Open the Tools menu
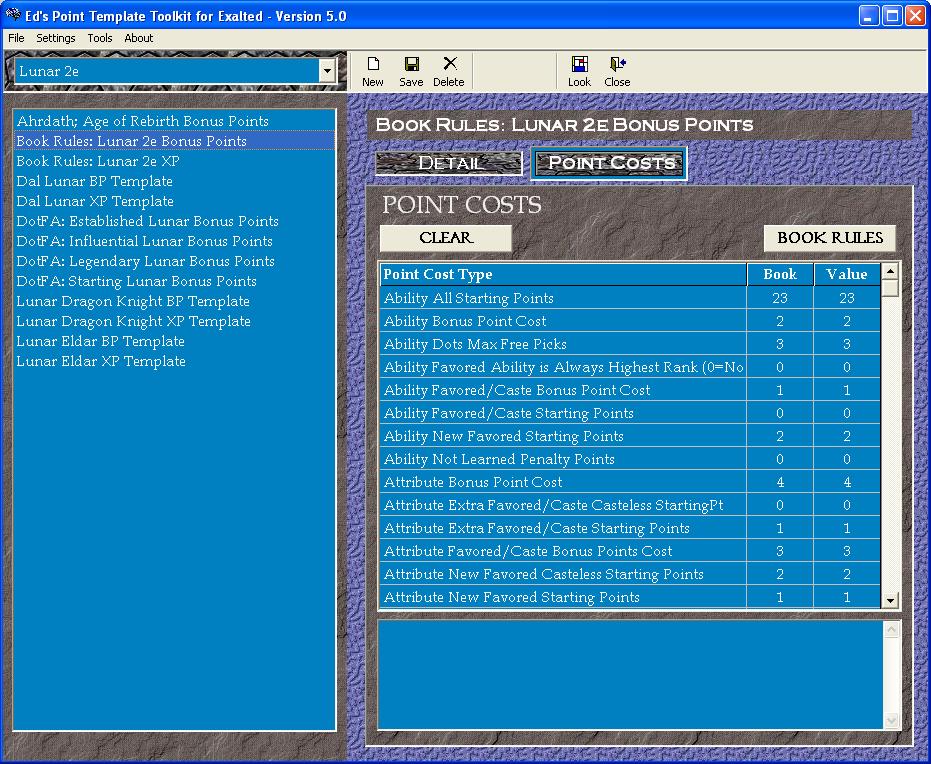 (x=100, y=38)
